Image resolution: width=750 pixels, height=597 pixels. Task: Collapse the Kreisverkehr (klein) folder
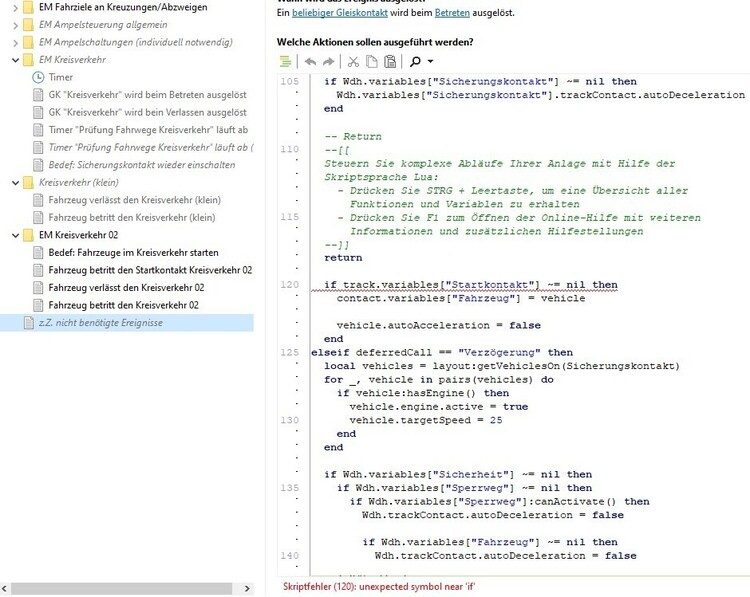pyautogui.click(x=14, y=183)
